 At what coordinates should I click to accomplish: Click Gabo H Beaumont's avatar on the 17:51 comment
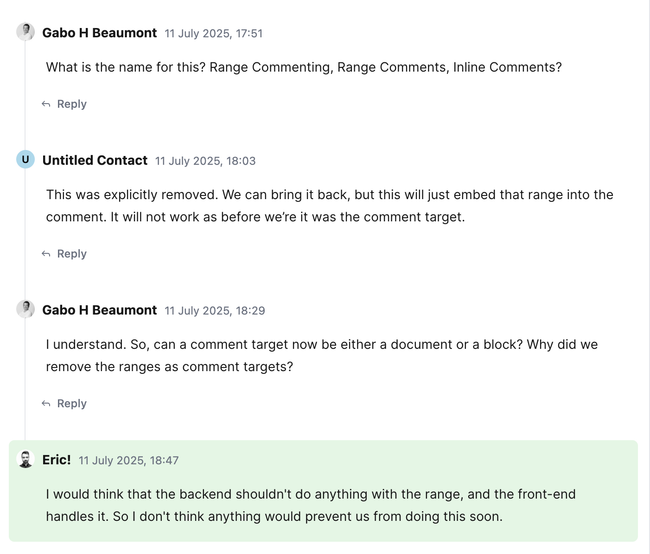point(25,32)
